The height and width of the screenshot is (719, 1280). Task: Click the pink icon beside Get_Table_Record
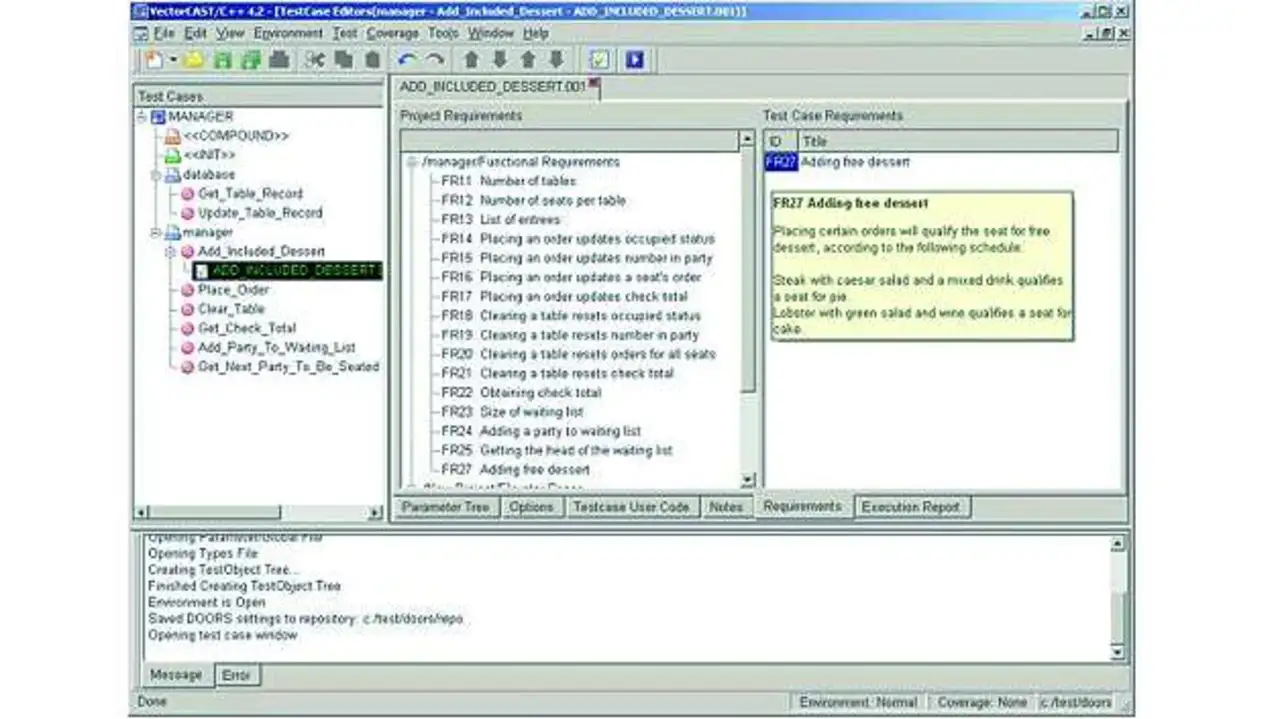tap(187, 194)
